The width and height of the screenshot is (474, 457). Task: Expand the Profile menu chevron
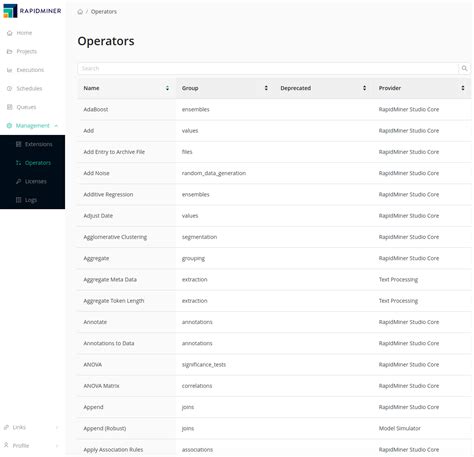pyautogui.click(x=57, y=446)
